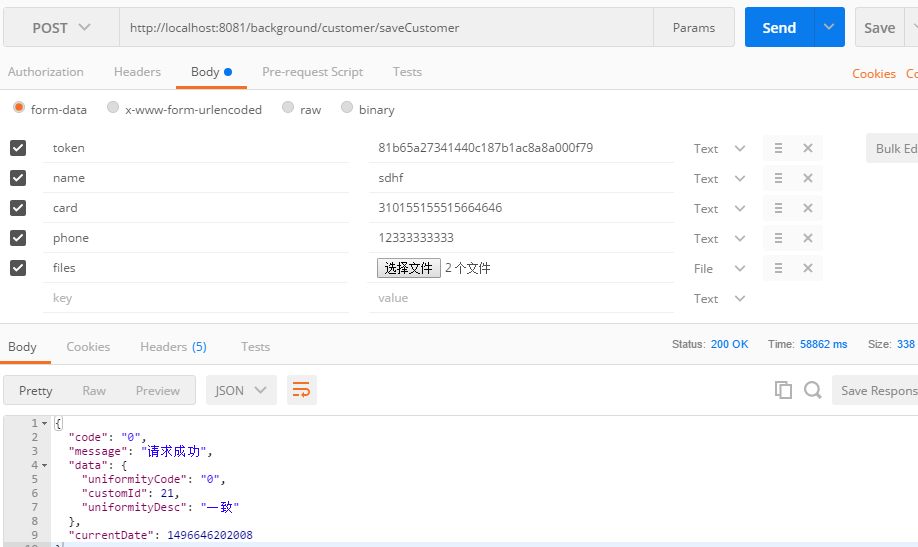Image resolution: width=918 pixels, height=547 pixels.
Task: Open the response Tests tab
Action: click(x=255, y=347)
